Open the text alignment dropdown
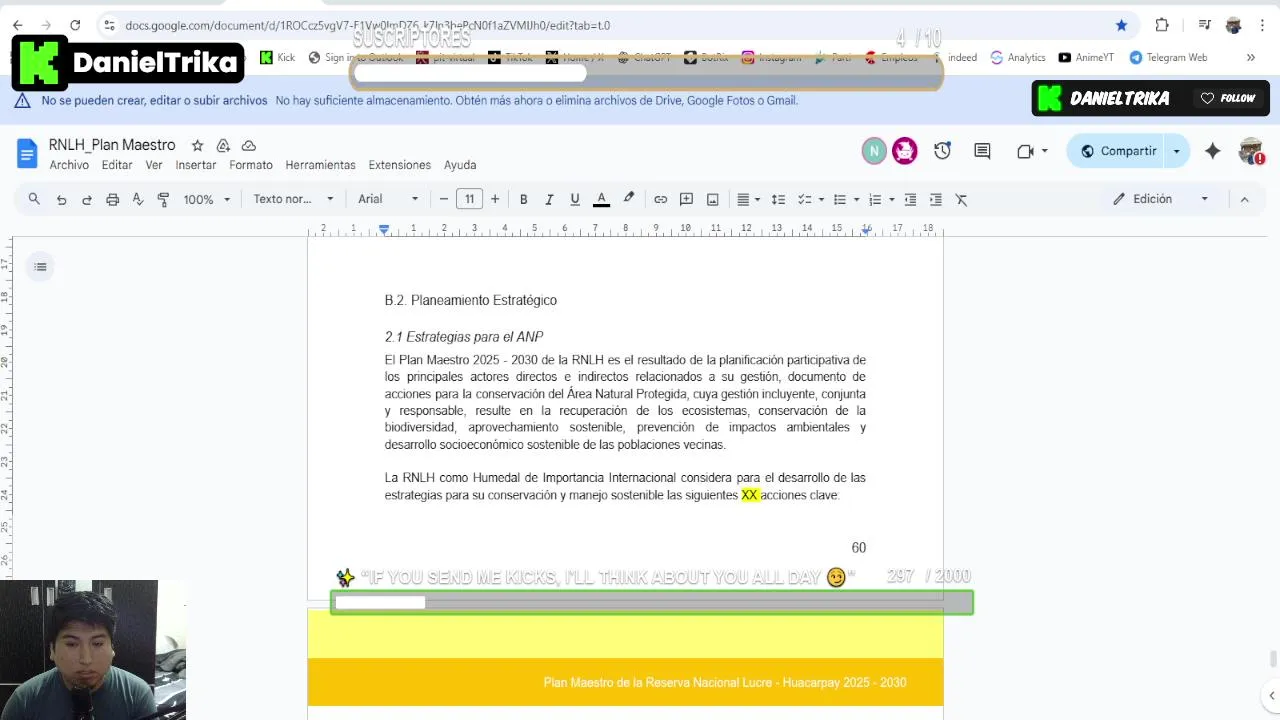The image size is (1280, 720). pyautogui.click(x=748, y=199)
